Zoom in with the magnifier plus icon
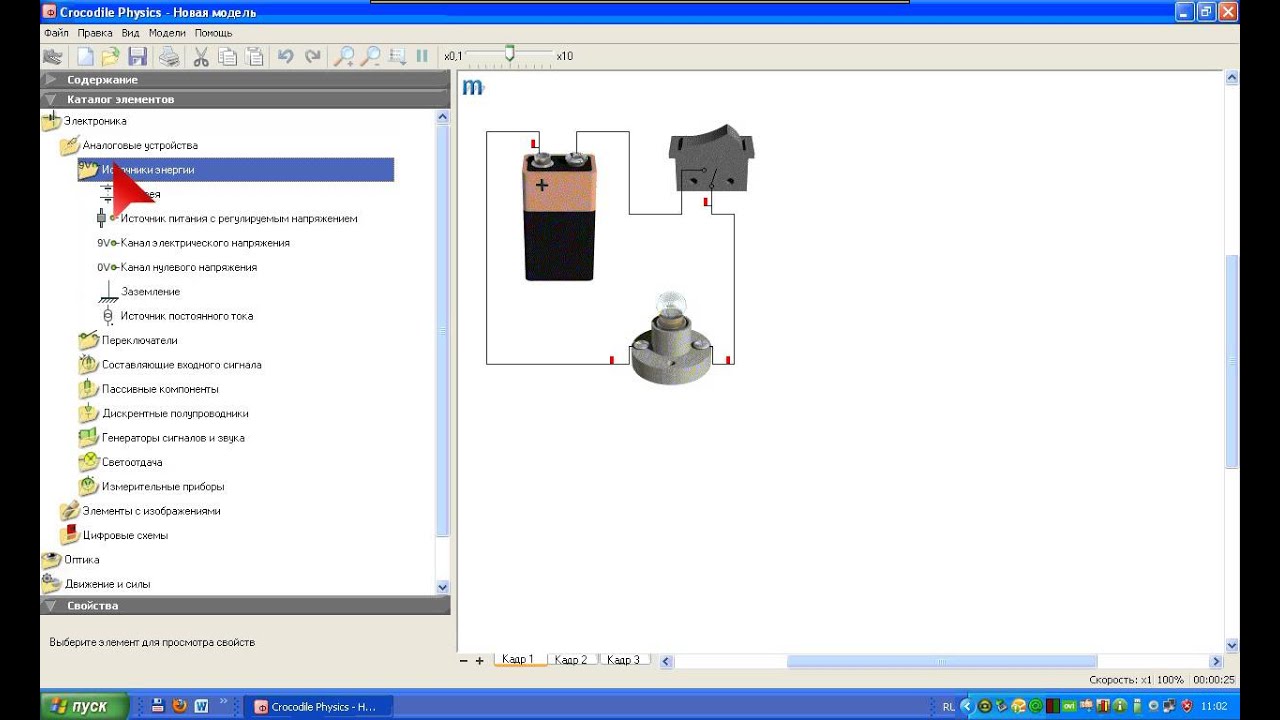This screenshot has height=720, width=1280. [344, 57]
